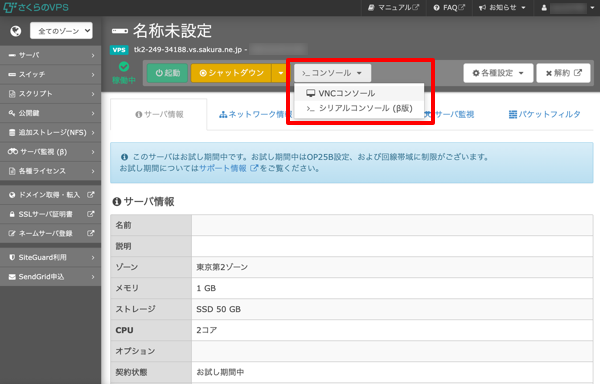Switch to the パケットフィルタ tab
600x384 pixels.
tap(545, 114)
